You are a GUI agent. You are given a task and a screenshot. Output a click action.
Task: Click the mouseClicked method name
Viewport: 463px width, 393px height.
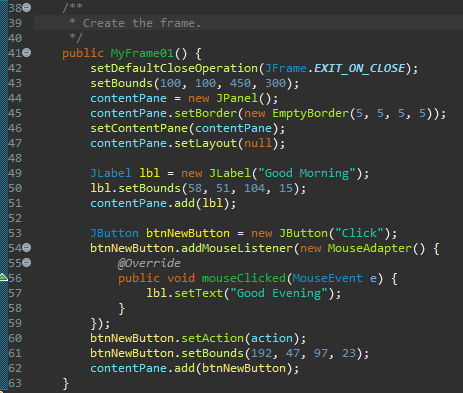tap(244, 278)
